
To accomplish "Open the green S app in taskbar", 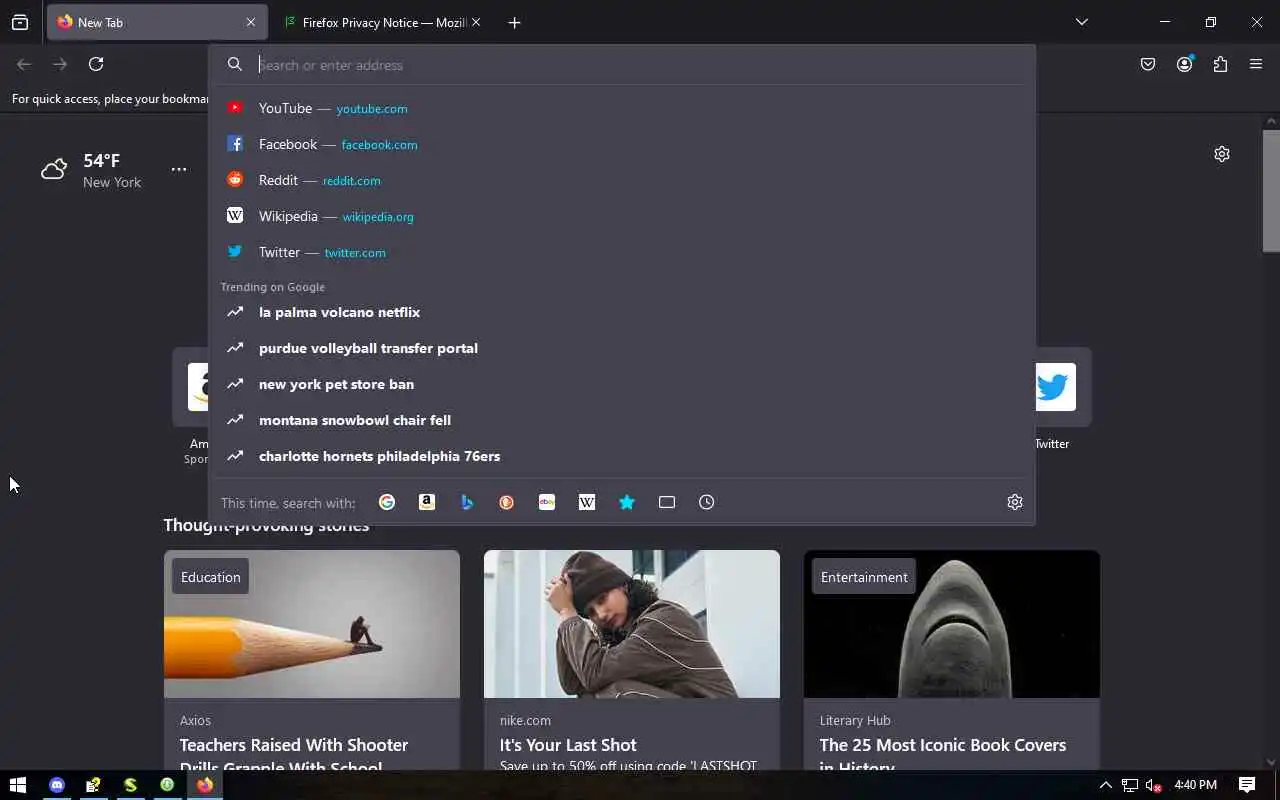I will [x=130, y=785].
